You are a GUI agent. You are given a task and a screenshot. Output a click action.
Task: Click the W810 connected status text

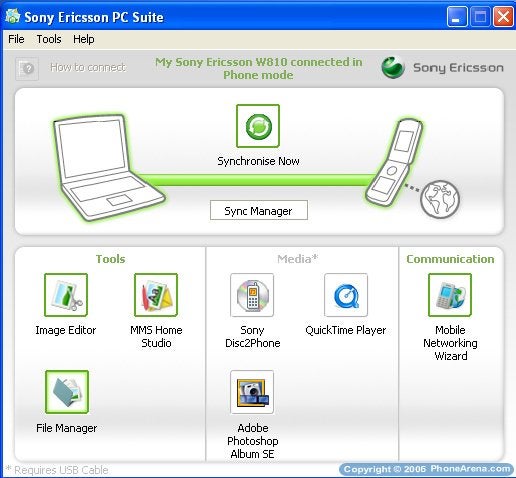[259, 68]
